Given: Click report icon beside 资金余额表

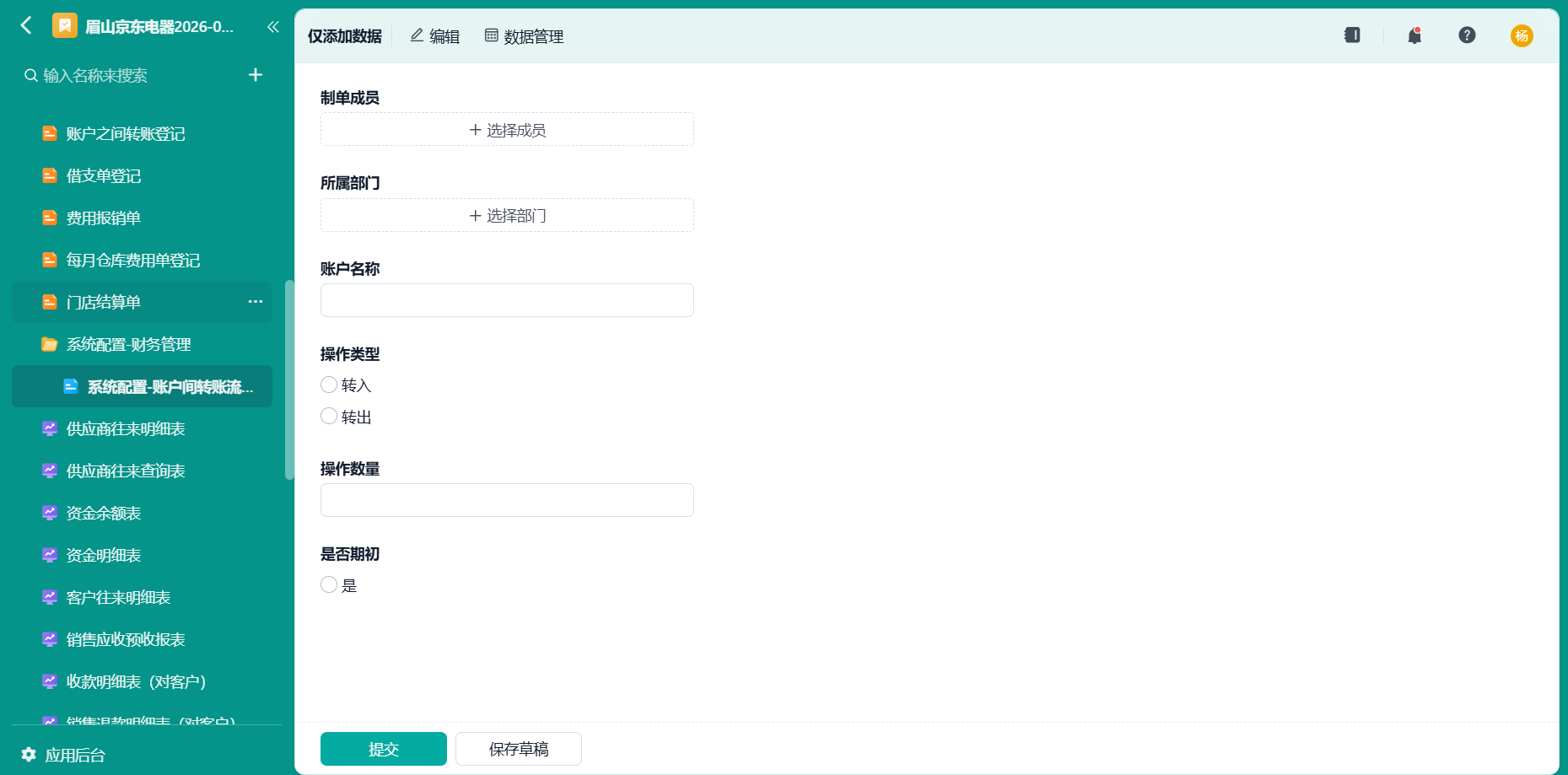Looking at the screenshot, I should (x=50, y=513).
